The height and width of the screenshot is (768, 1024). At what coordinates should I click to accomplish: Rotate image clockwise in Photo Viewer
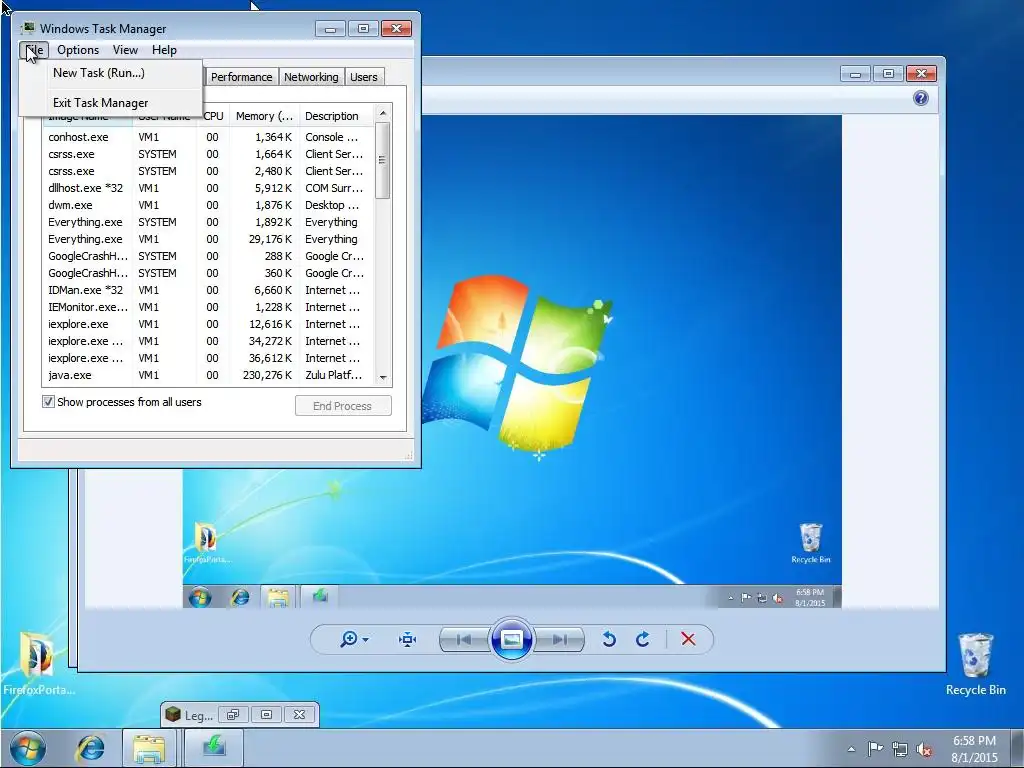[x=643, y=639]
